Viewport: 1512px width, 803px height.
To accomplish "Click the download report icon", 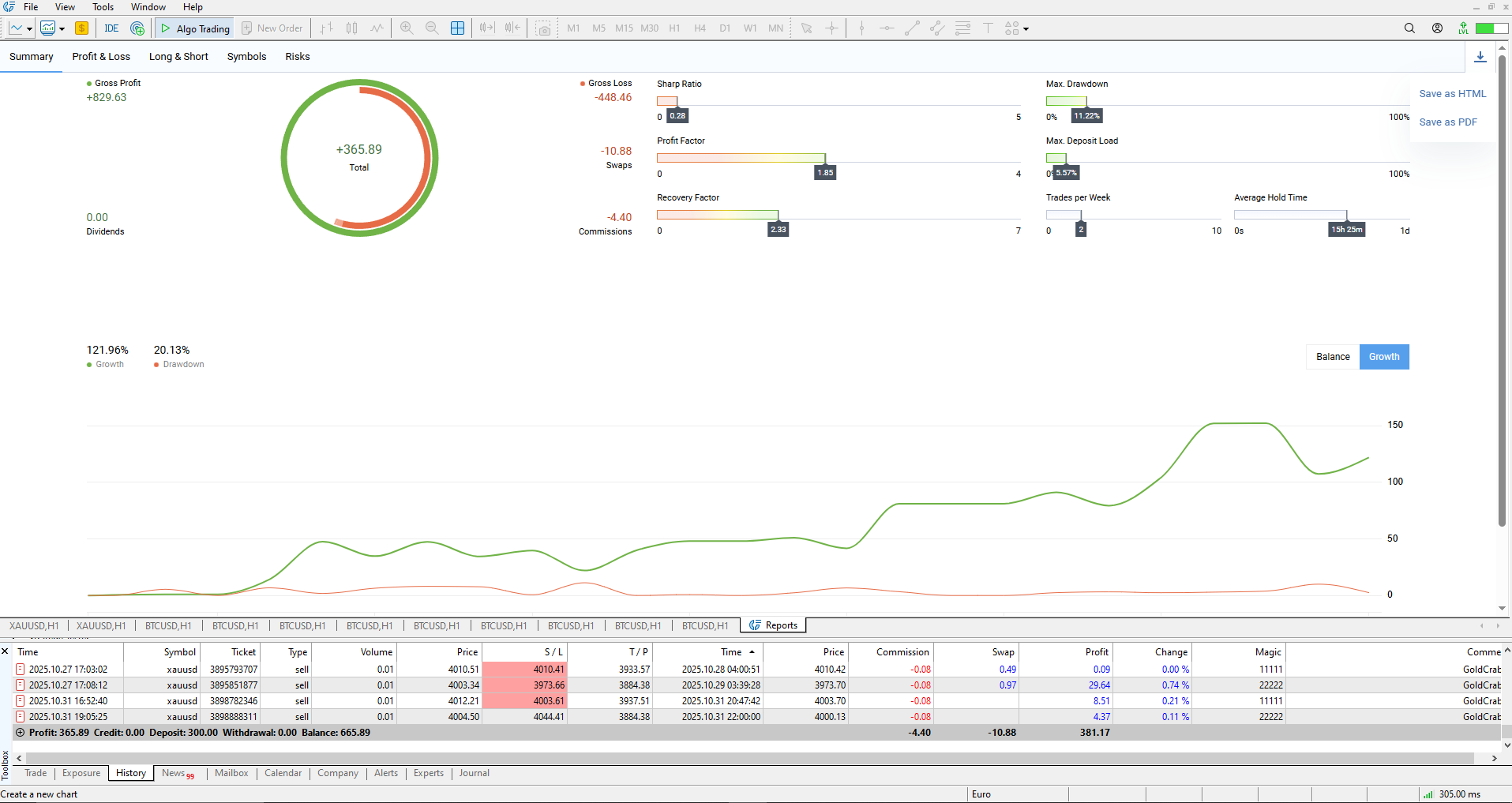I will pos(1480,57).
